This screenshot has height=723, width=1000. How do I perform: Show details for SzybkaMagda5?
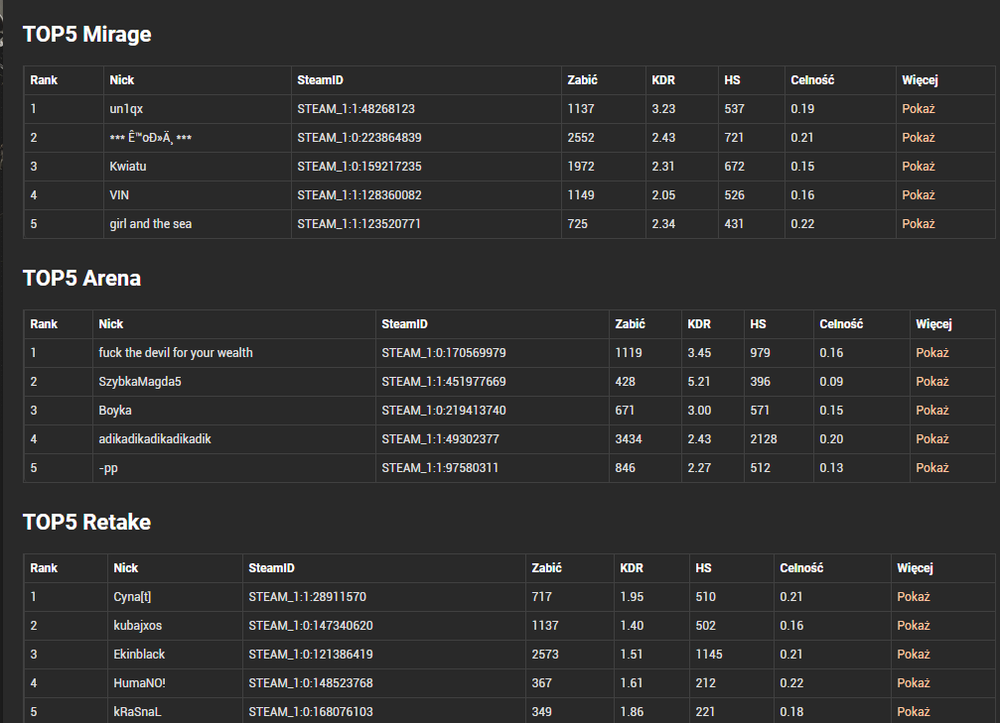tap(932, 382)
